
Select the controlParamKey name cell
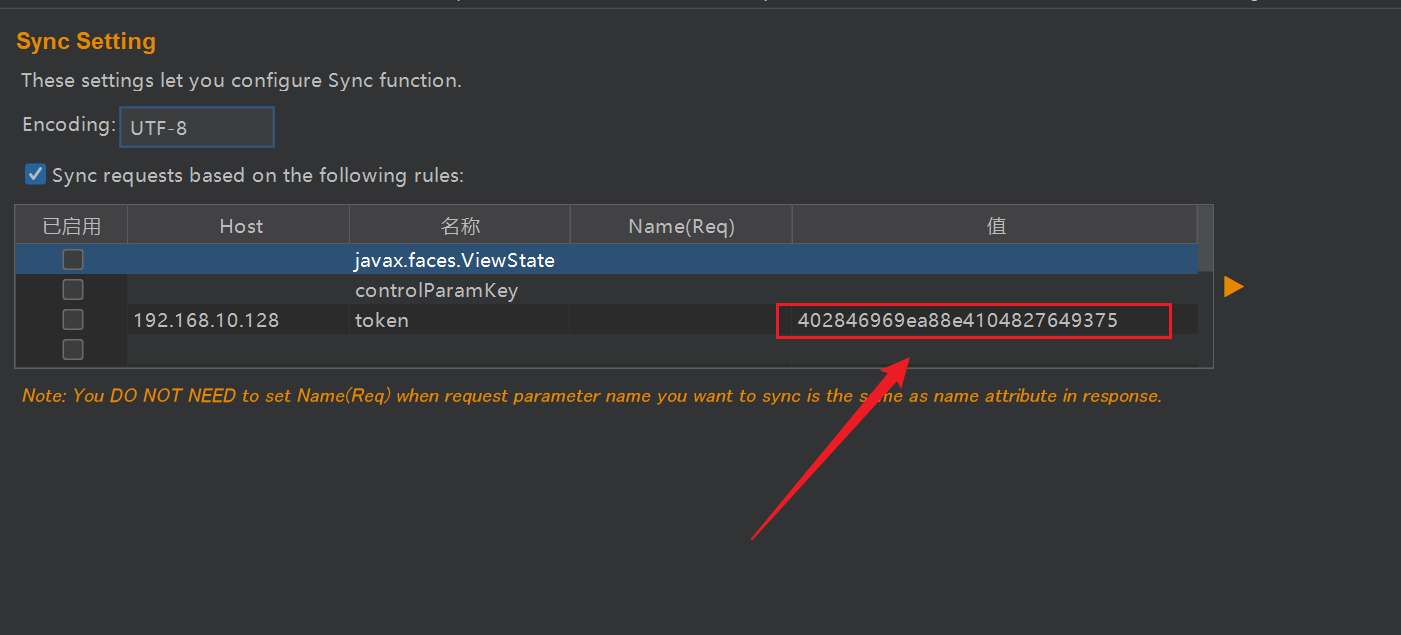(437, 291)
